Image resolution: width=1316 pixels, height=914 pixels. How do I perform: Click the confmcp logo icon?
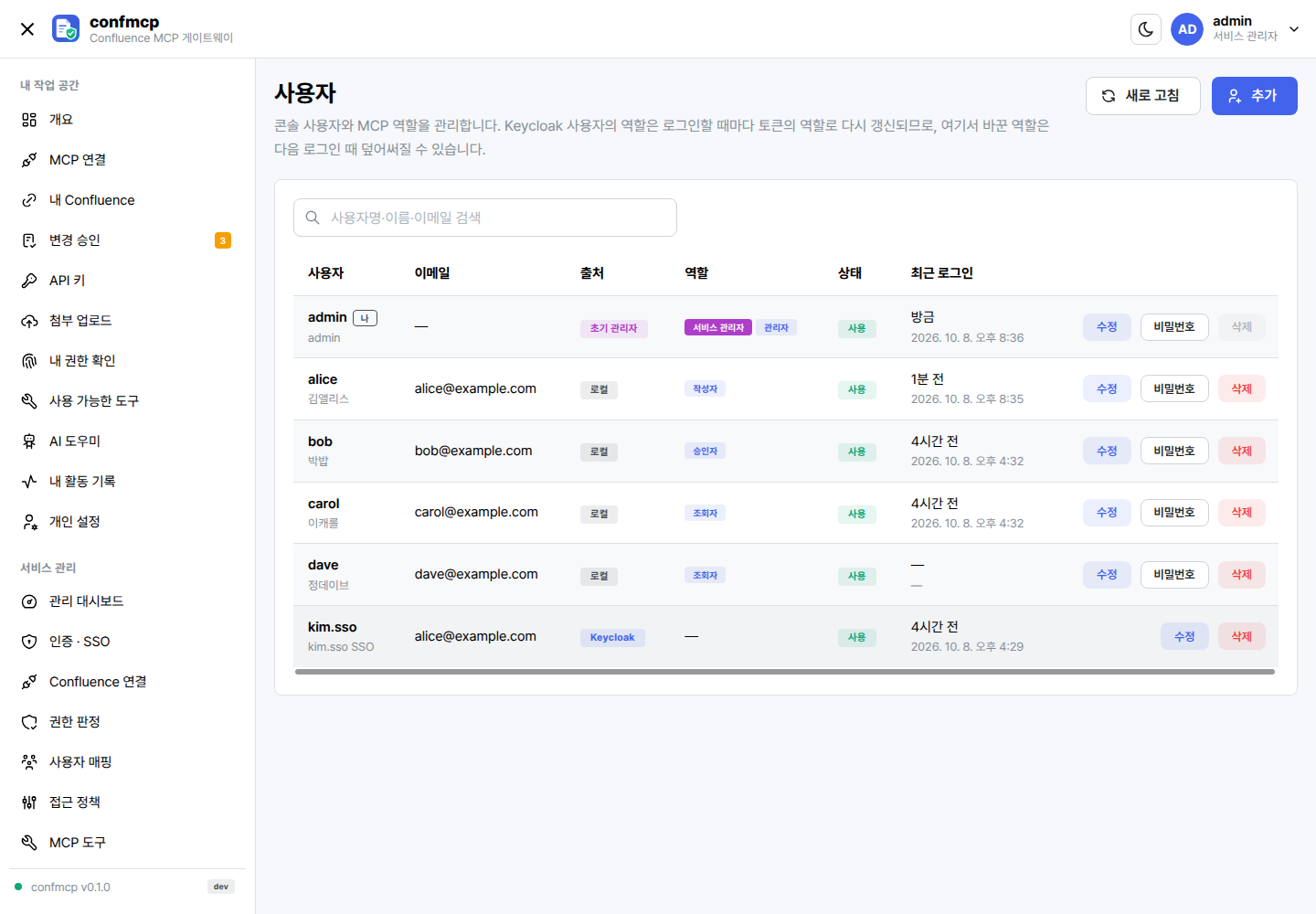pos(66,28)
